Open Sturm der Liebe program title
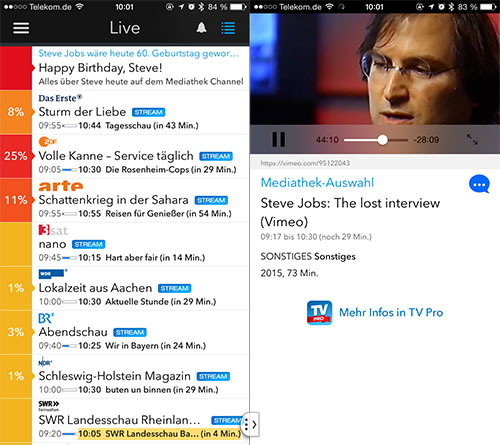 coord(82,112)
